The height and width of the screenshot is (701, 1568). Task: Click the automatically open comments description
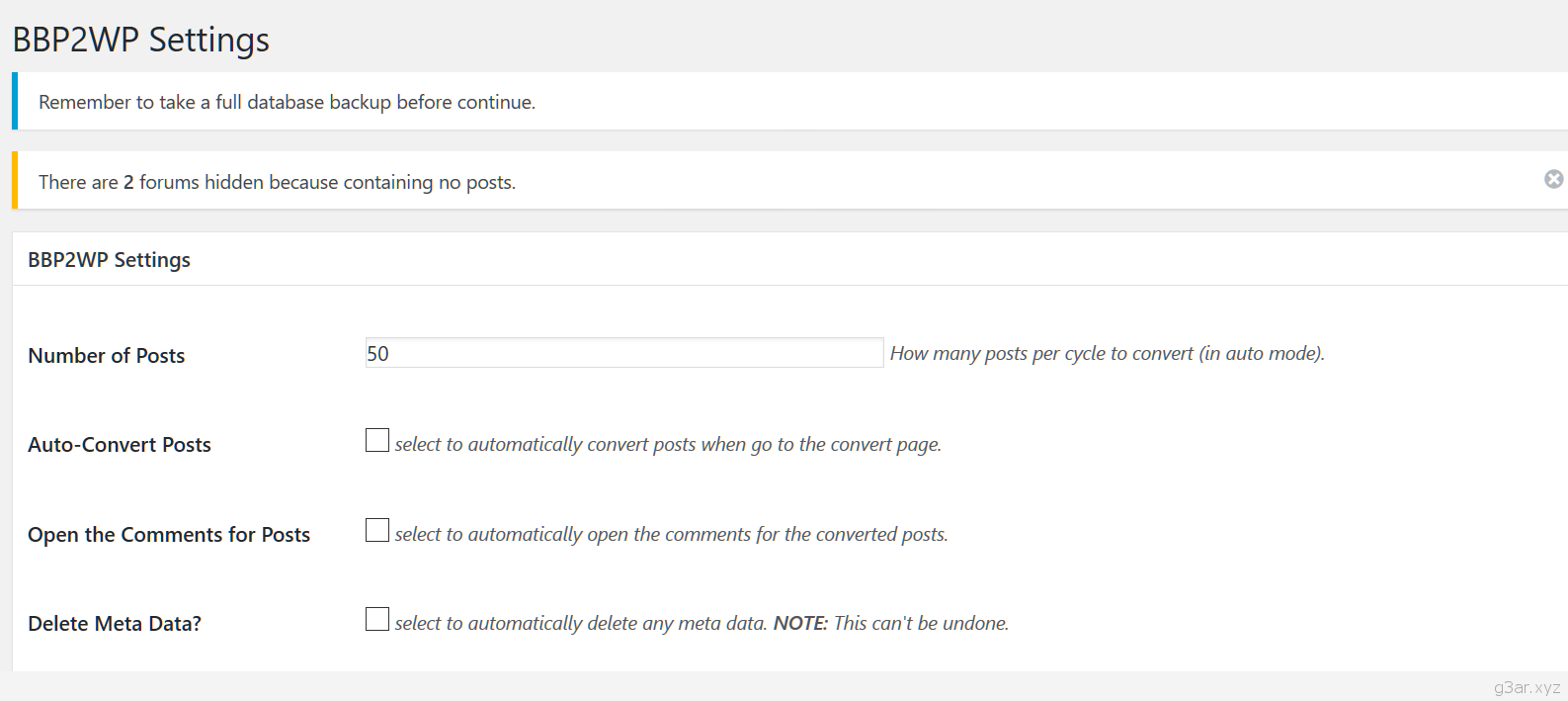[x=671, y=535]
